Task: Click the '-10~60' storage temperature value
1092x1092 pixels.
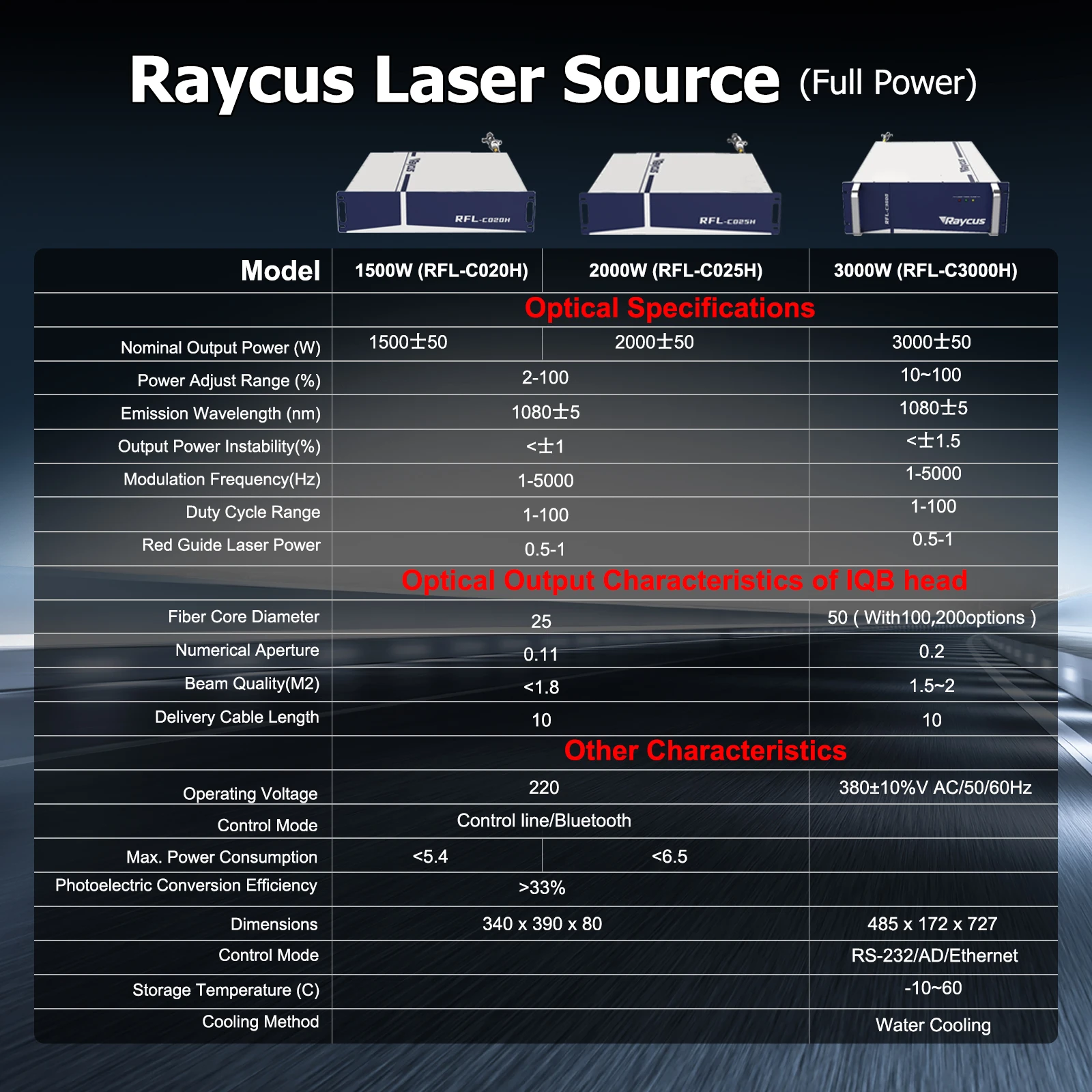Action: click(x=933, y=988)
